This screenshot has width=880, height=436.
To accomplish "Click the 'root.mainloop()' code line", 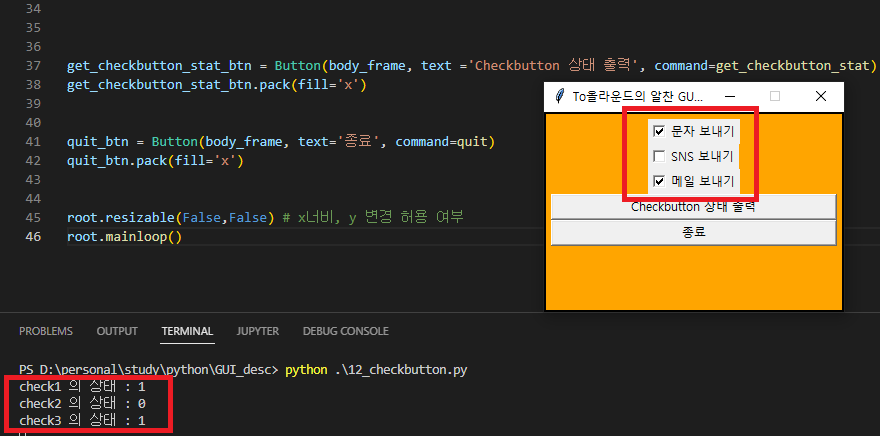I will [125, 236].
